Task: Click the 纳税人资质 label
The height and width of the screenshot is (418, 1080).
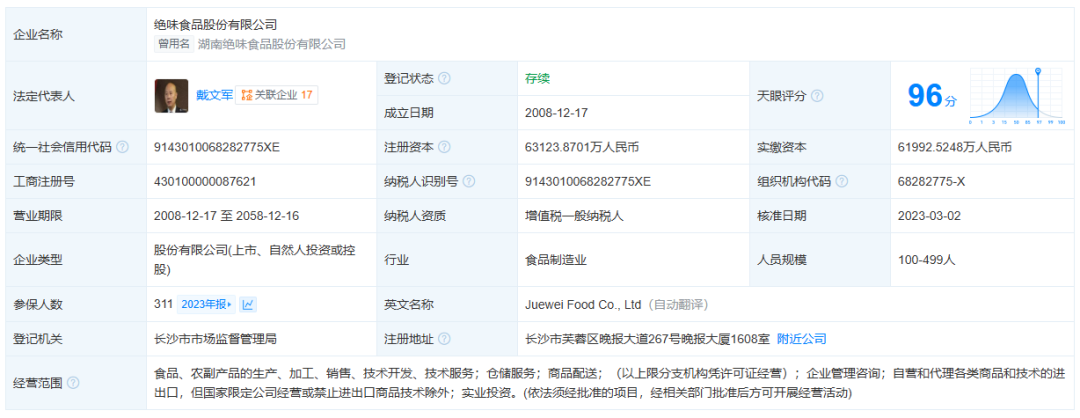Action: tap(415, 216)
